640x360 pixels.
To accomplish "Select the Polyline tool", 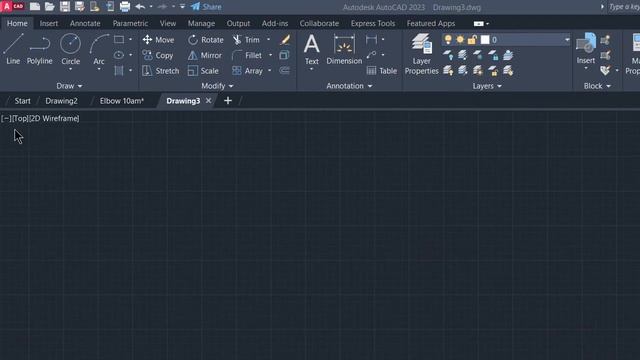I will pos(40,49).
